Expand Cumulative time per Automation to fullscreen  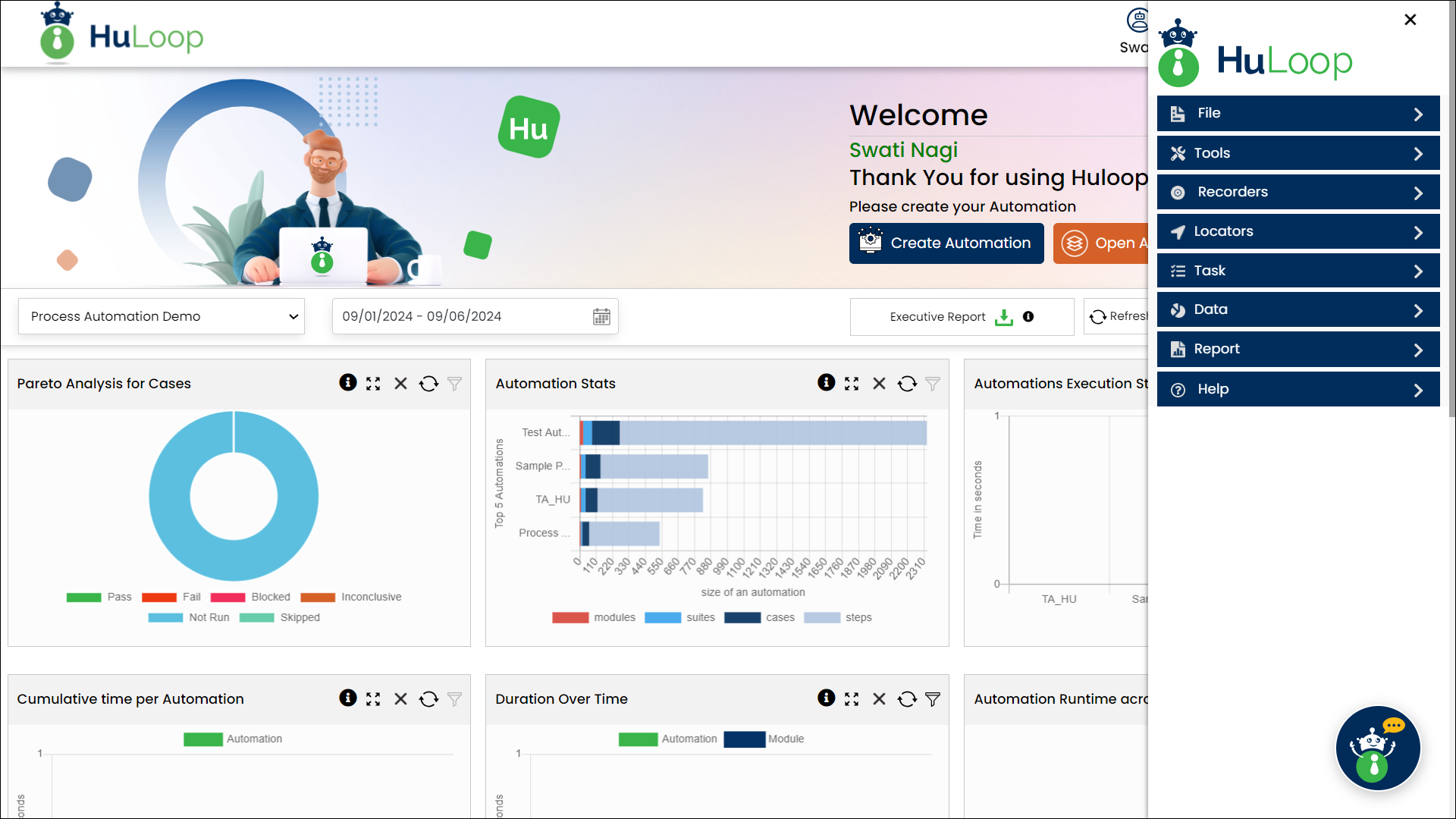pos(373,699)
